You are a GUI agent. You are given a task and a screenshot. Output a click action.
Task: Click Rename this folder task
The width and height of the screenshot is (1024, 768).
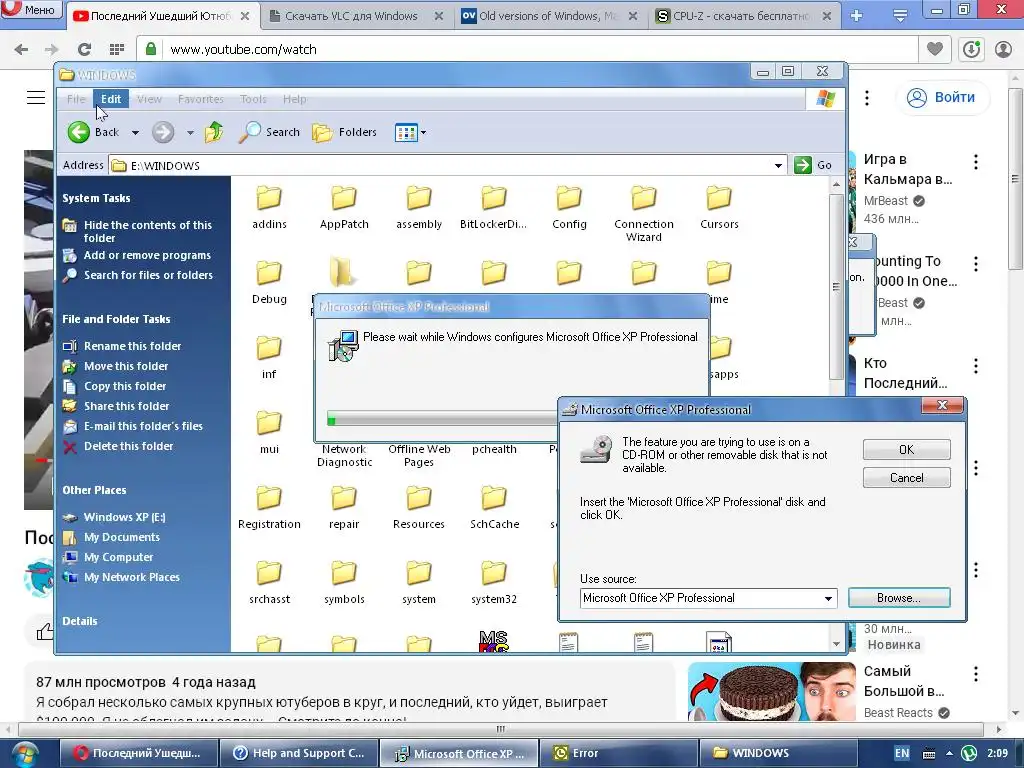click(x=133, y=346)
